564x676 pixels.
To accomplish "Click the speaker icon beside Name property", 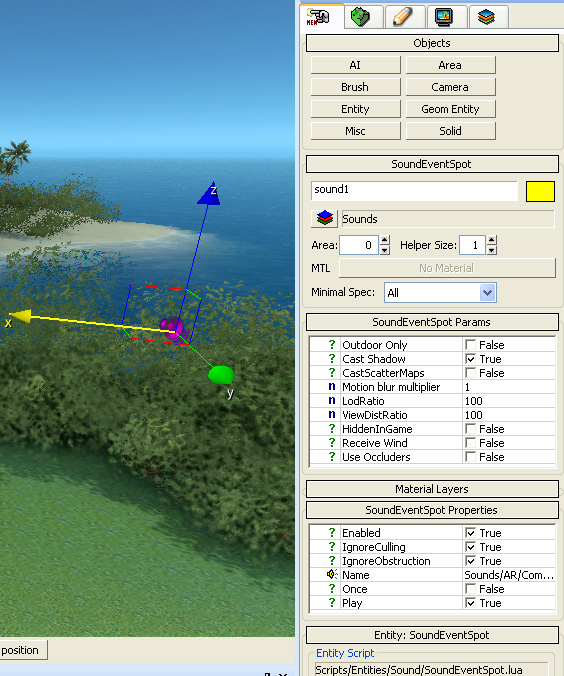I will click(332, 575).
